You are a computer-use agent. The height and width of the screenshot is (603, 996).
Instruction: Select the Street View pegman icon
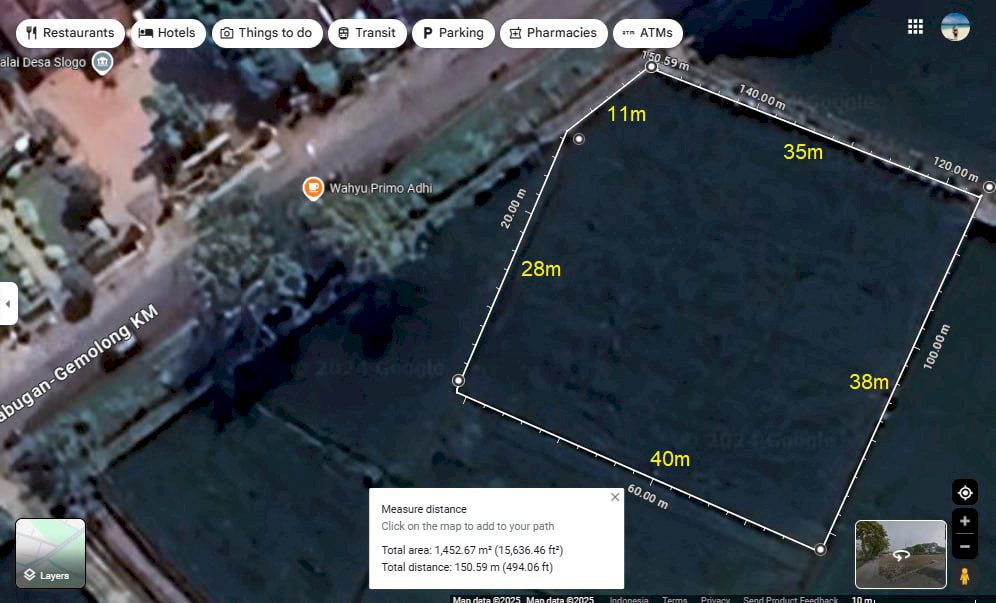(965, 576)
